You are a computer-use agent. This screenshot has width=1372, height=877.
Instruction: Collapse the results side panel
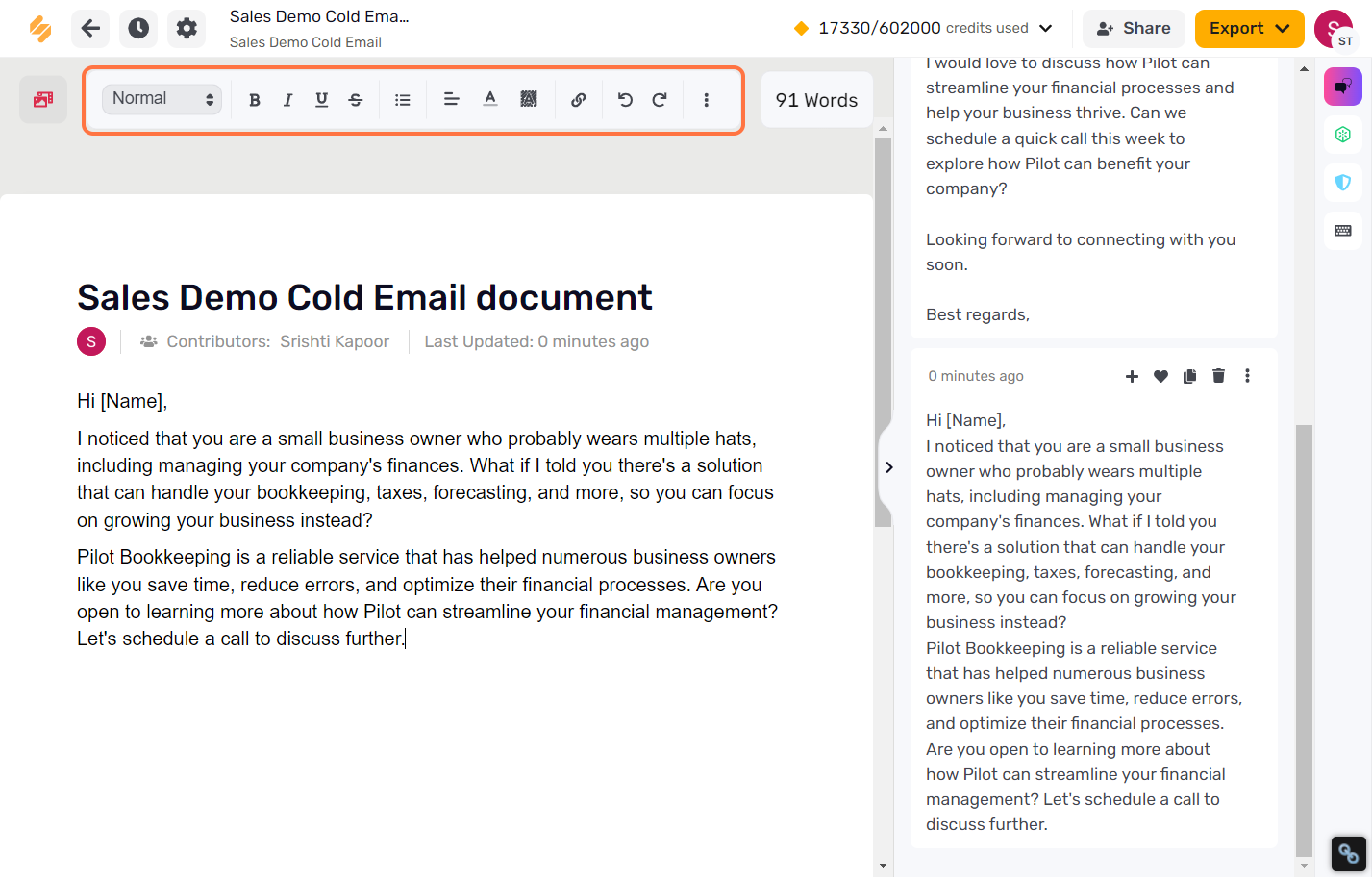coord(888,467)
